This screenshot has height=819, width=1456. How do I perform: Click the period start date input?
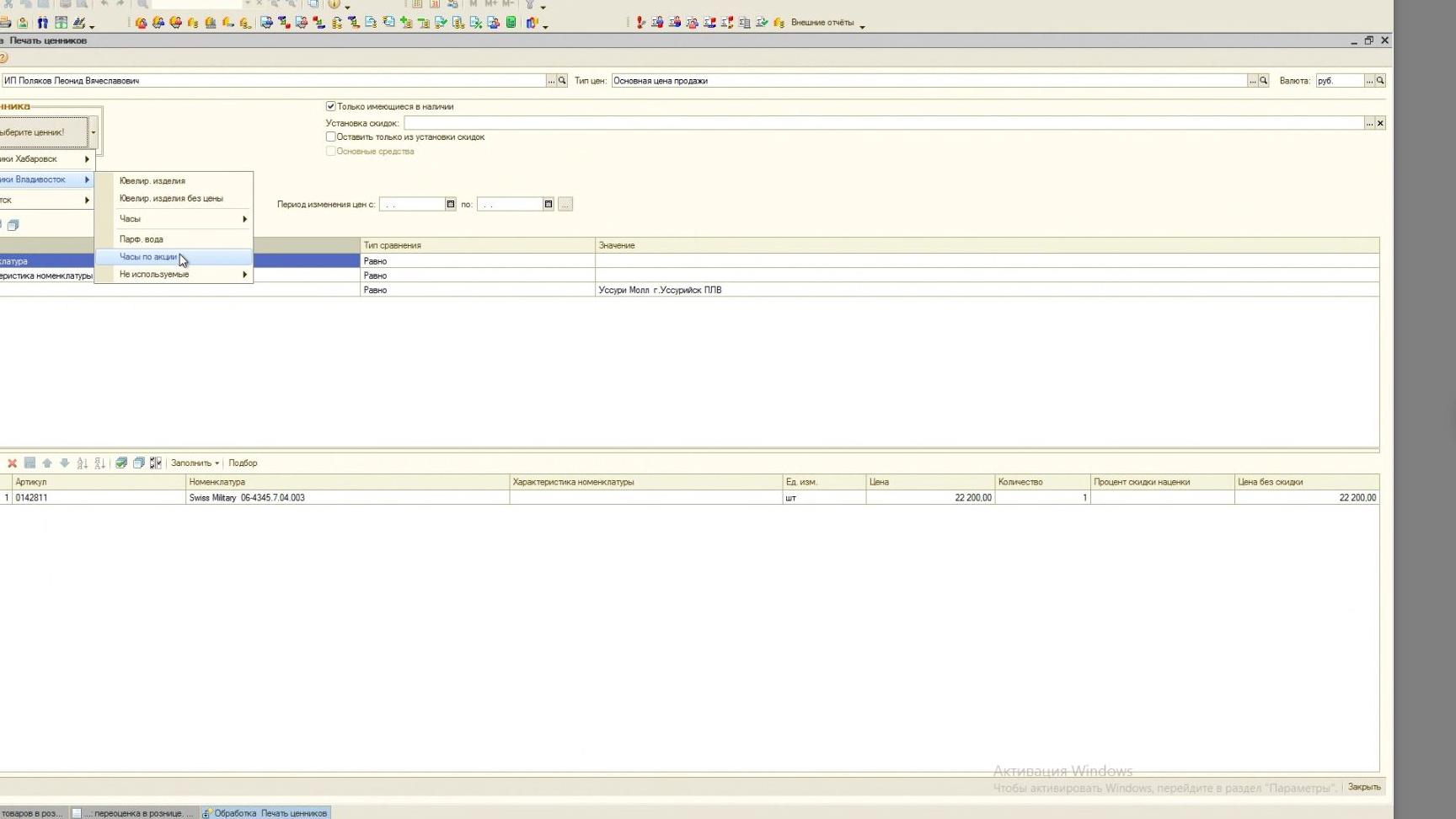[x=412, y=204]
